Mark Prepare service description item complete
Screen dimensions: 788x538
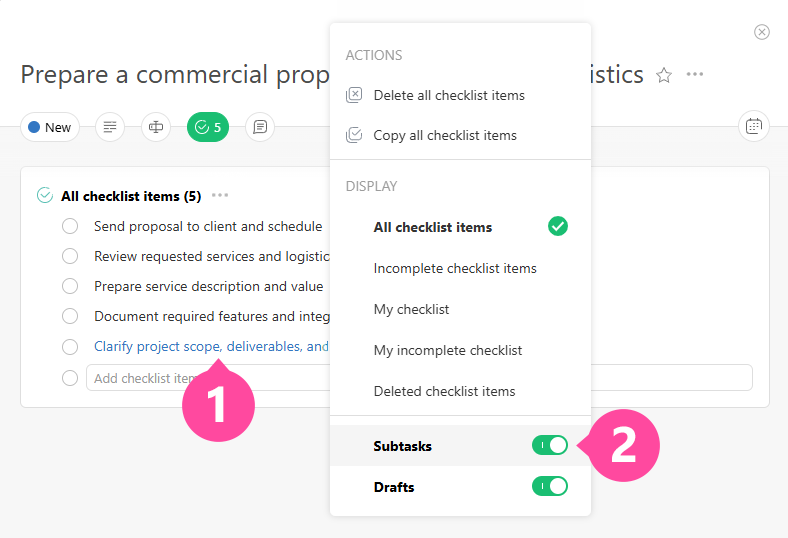click(70, 286)
